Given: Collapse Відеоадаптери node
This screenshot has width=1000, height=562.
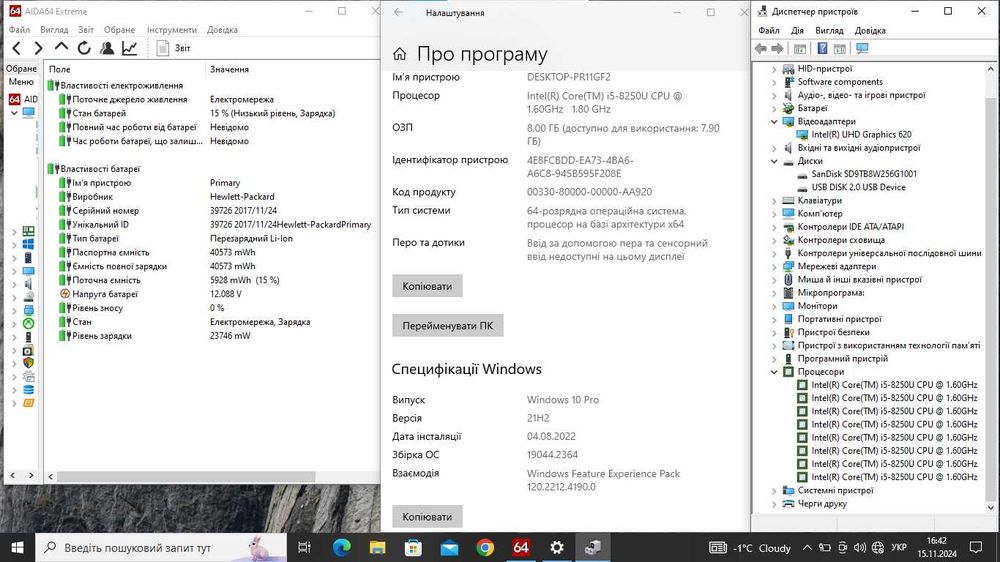Looking at the screenshot, I should point(774,121).
